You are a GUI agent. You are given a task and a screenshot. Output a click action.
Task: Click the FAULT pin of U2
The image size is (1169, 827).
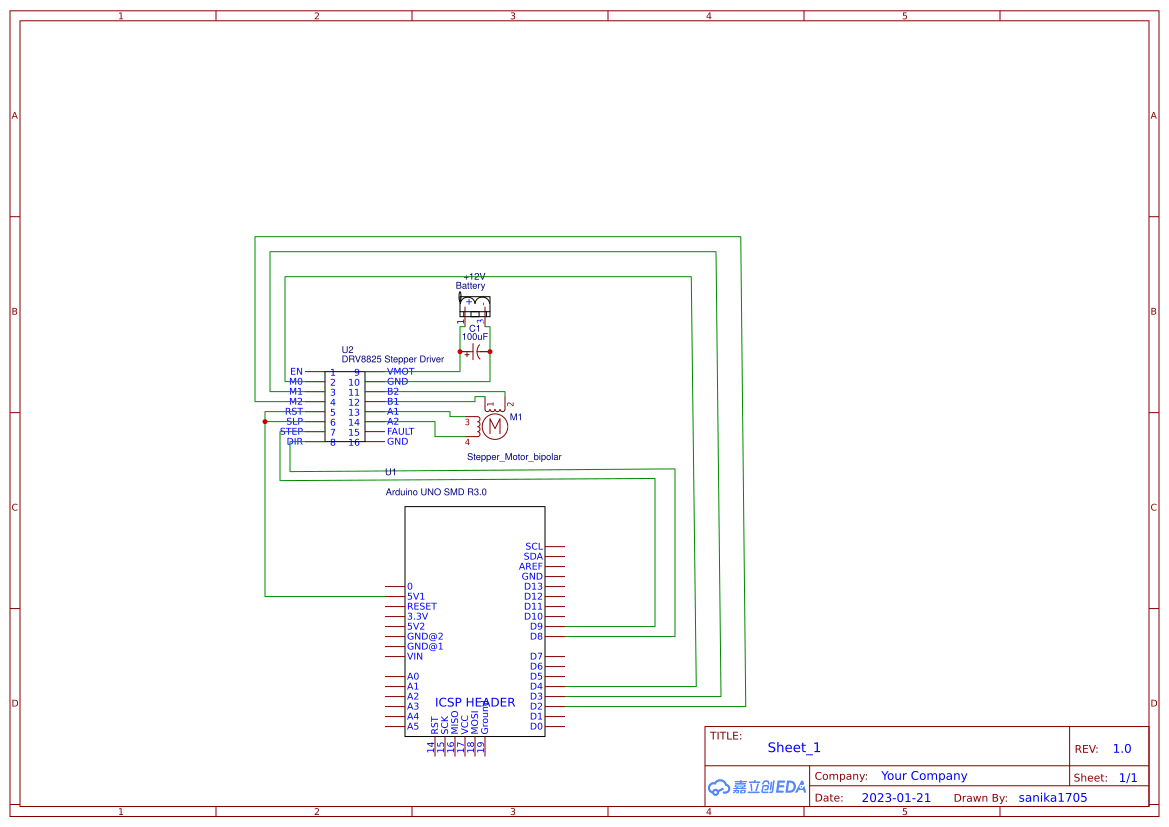(399, 431)
